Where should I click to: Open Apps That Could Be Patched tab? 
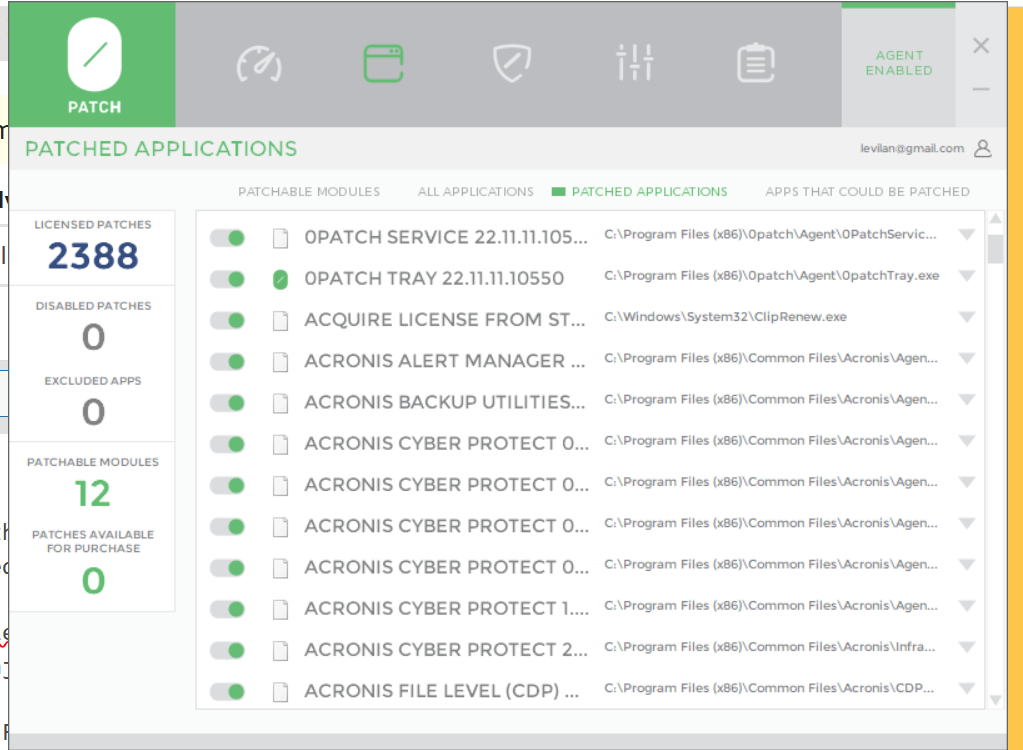867,192
